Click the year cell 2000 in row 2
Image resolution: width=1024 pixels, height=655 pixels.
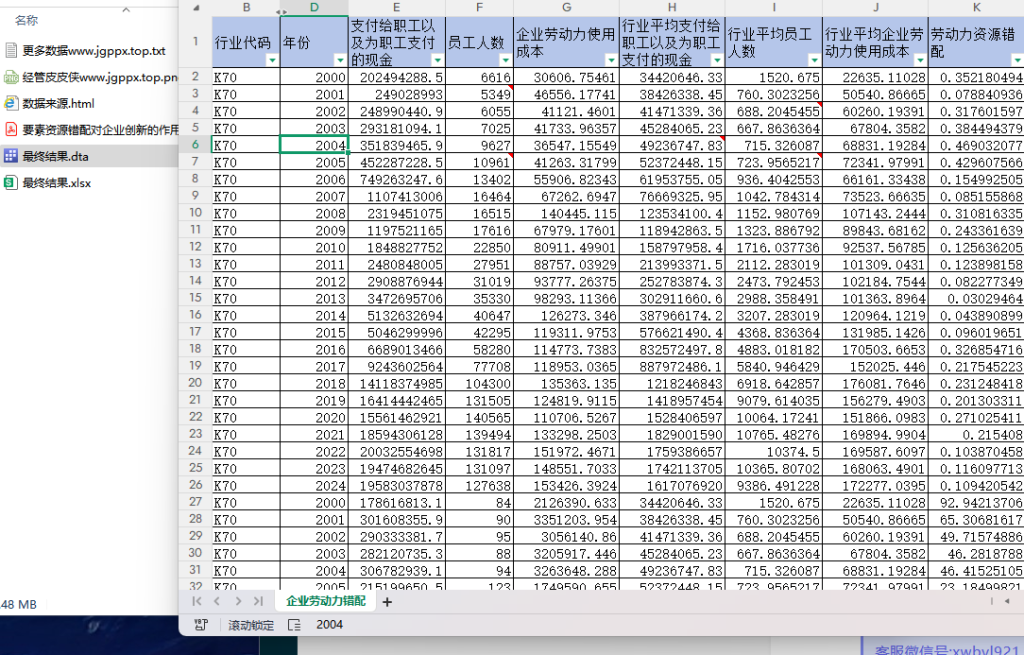click(x=314, y=77)
